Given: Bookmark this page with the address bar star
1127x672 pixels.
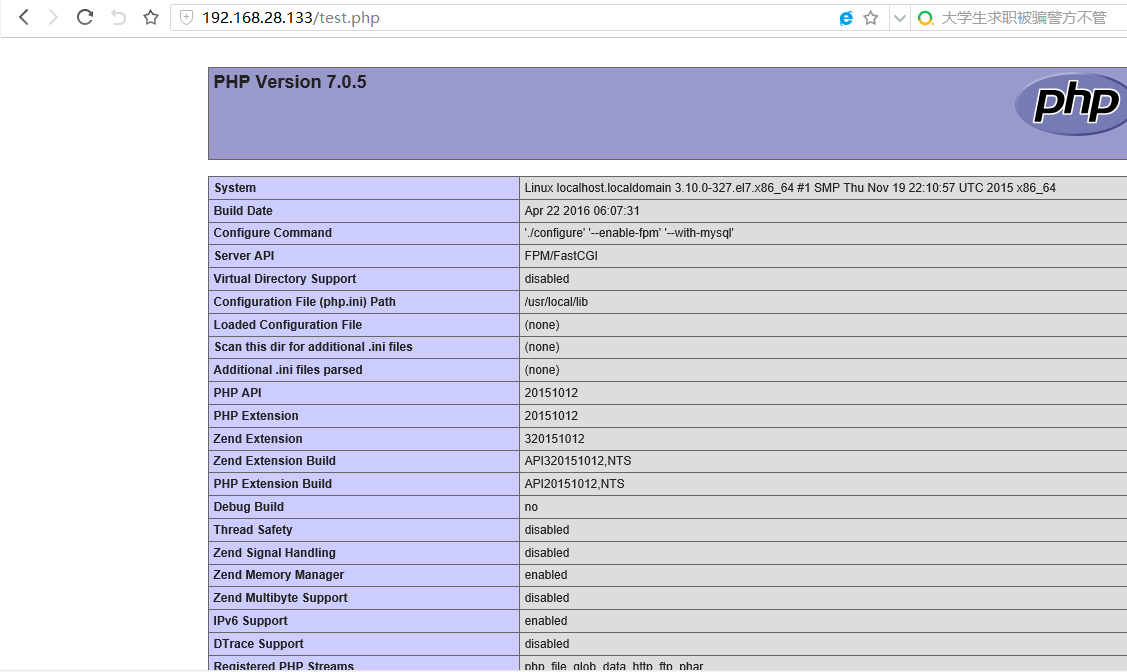Looking at the screenshot, I should click(871, 17).
